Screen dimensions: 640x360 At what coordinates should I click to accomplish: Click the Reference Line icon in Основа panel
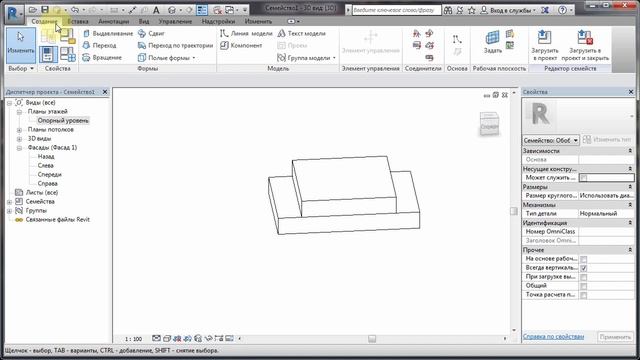pyautogui.click(x=457, y=40)
